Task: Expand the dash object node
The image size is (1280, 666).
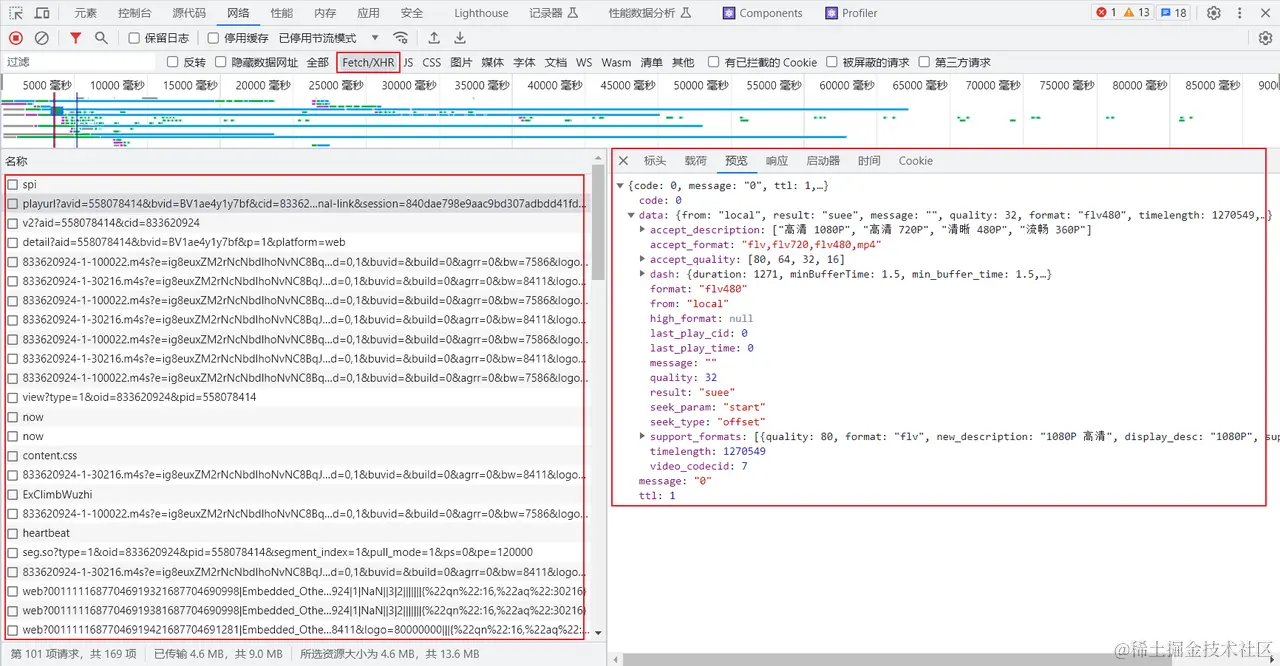Action: tap(642, 274)
